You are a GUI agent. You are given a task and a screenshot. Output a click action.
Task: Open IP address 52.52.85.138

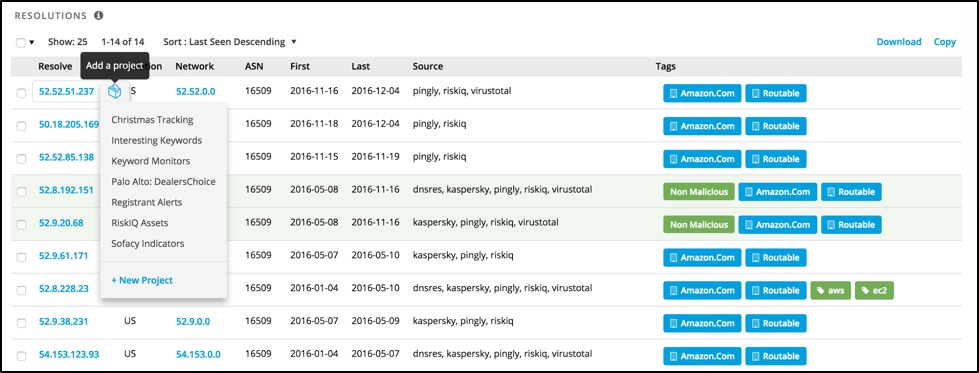pyautogui.click(x=66, y=157)
